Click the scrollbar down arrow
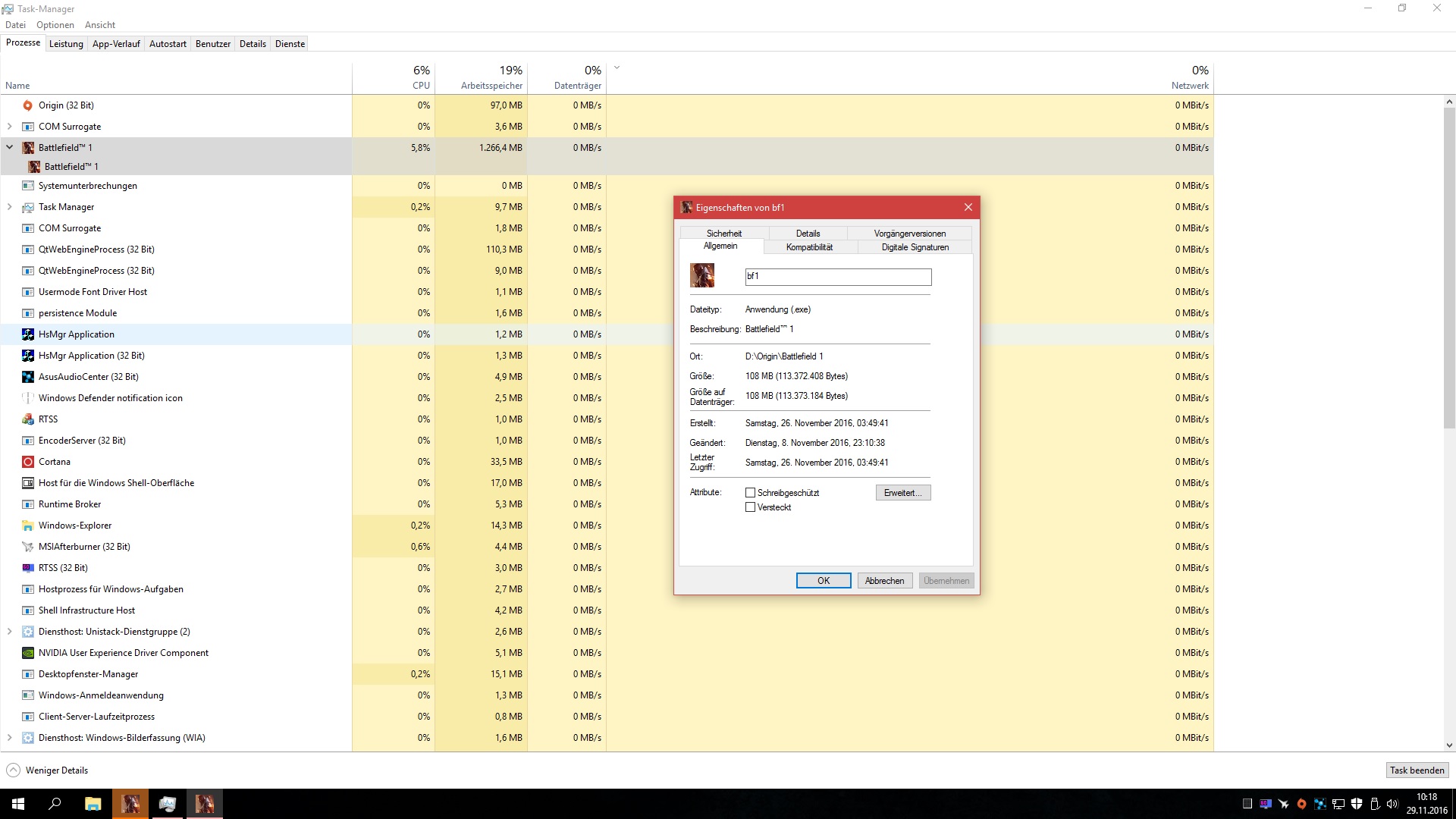 pyautogui.click(x=1449, y=745)
